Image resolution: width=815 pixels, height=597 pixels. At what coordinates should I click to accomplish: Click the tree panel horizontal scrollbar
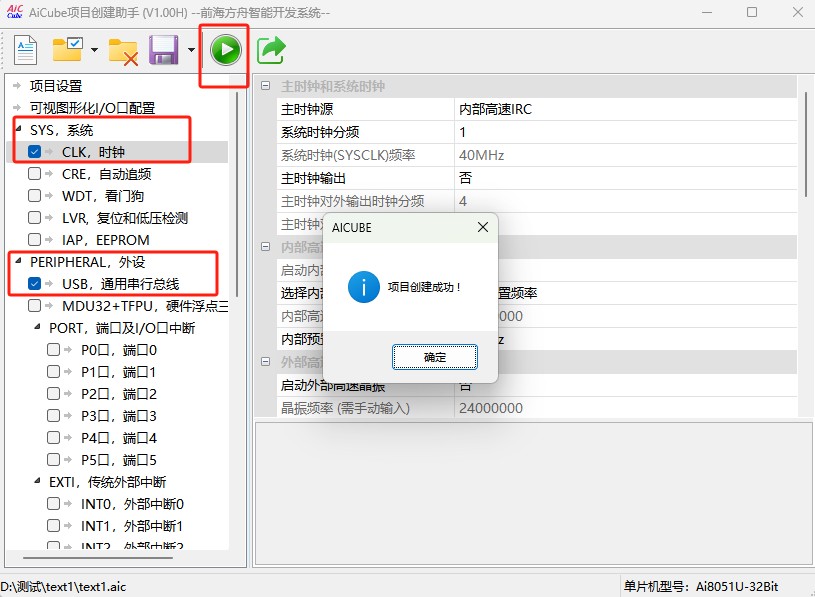coord(98,558)
